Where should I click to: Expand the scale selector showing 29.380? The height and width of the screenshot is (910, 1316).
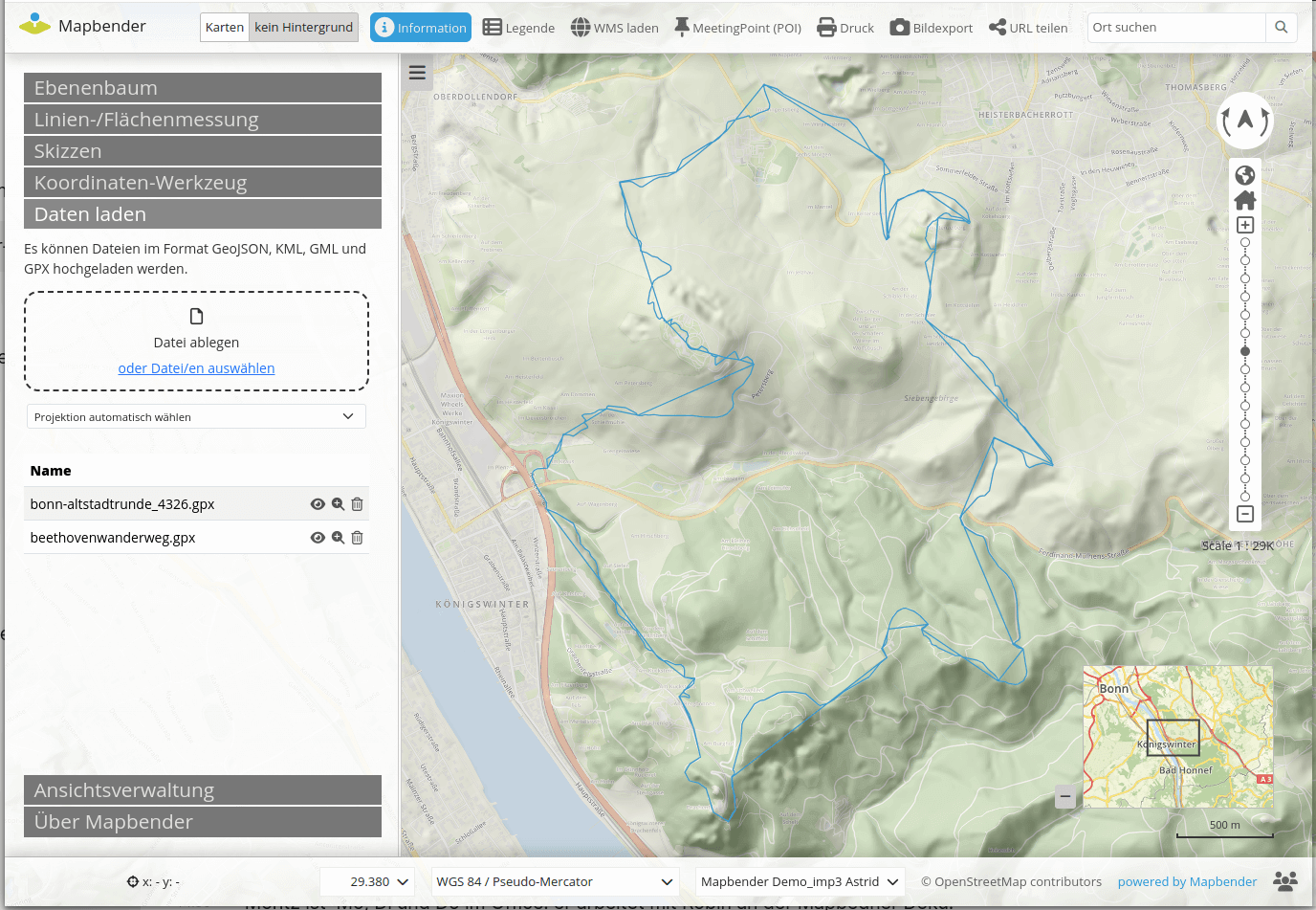click(x=368, y=882)
